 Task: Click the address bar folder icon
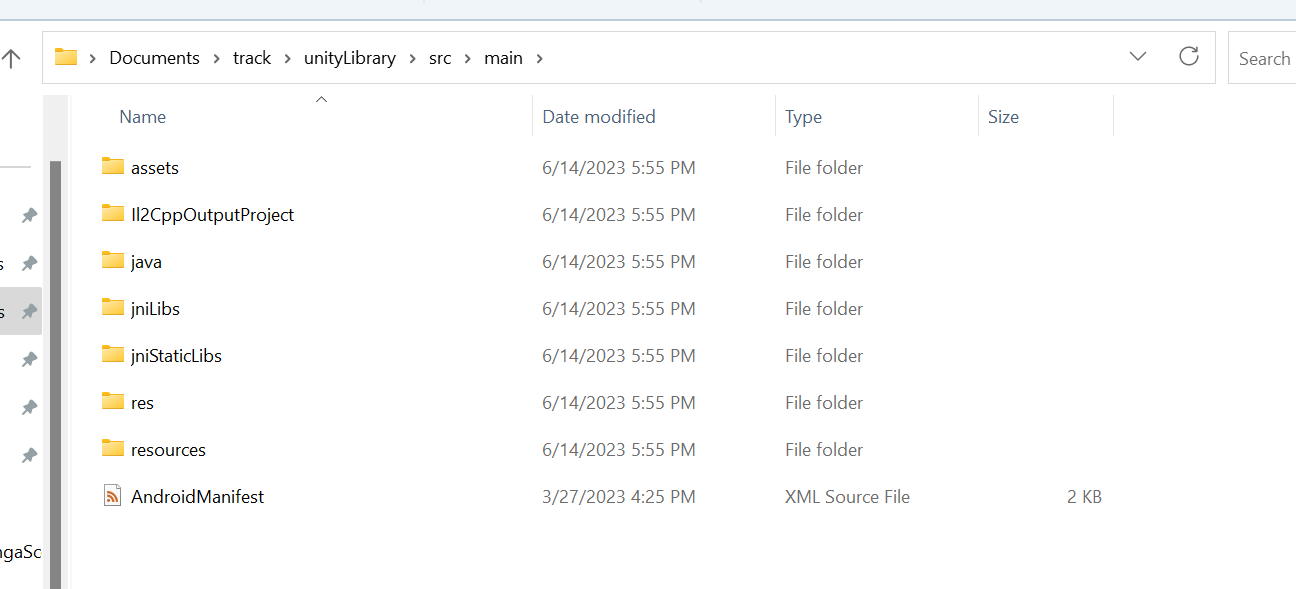(x=66, y=57)
